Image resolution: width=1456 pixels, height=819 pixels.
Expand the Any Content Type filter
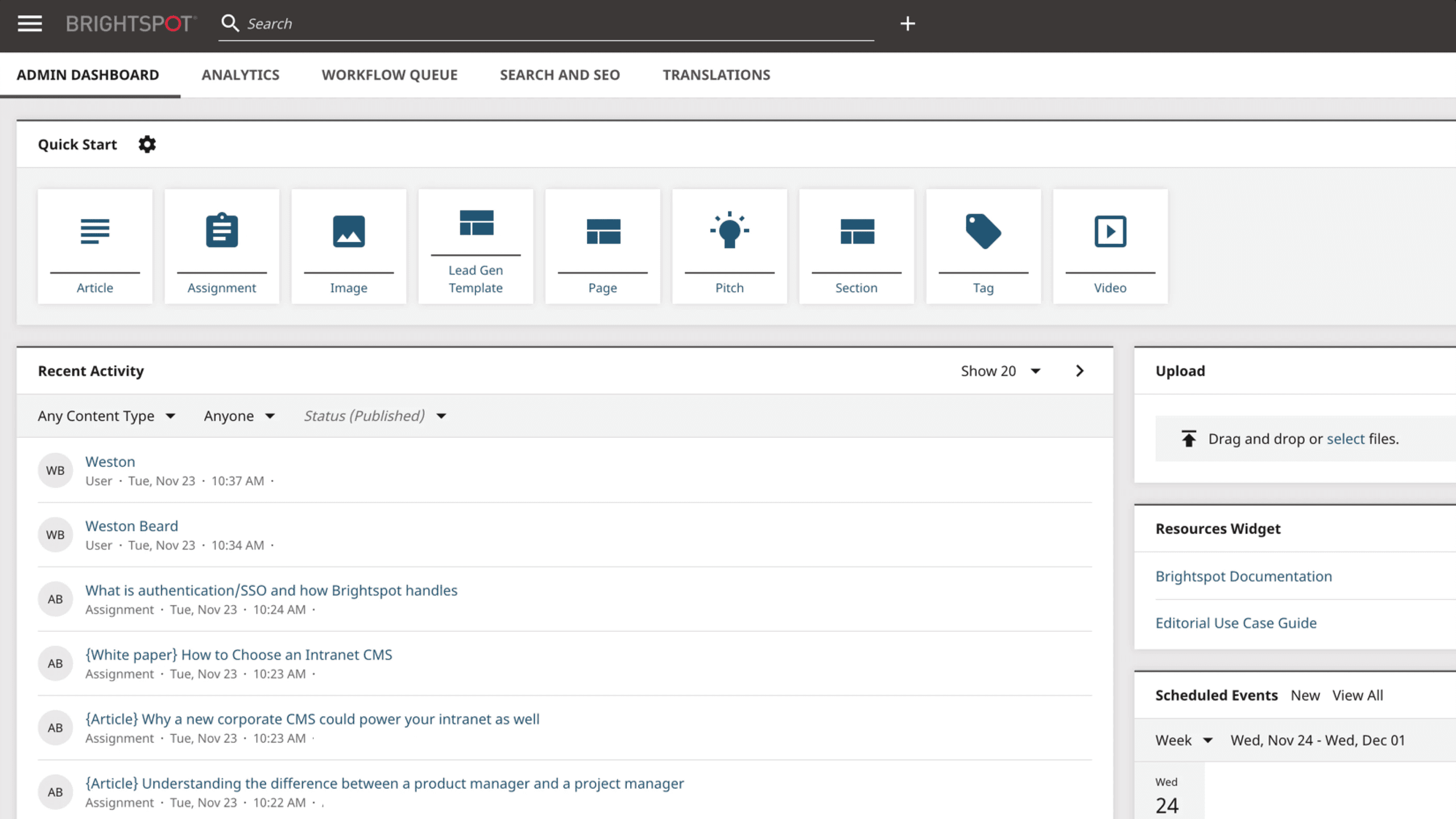tap(106, 416)
